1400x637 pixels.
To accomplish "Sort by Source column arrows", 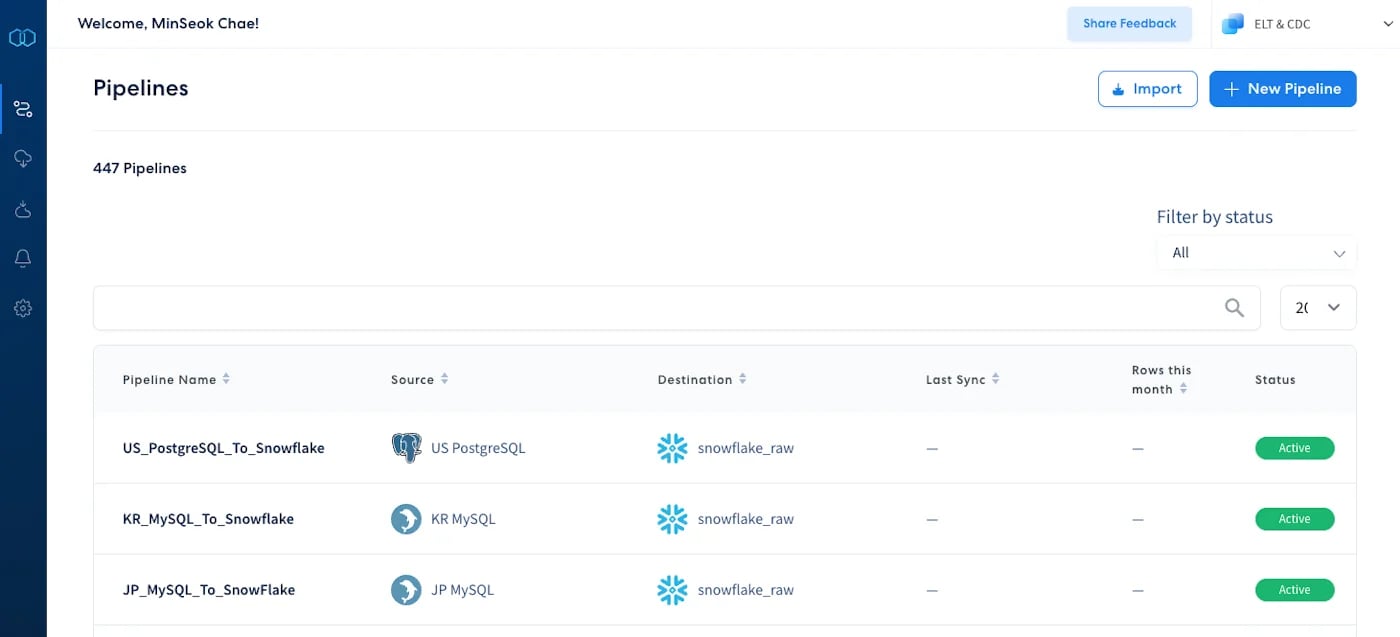I will pos(444,379).
